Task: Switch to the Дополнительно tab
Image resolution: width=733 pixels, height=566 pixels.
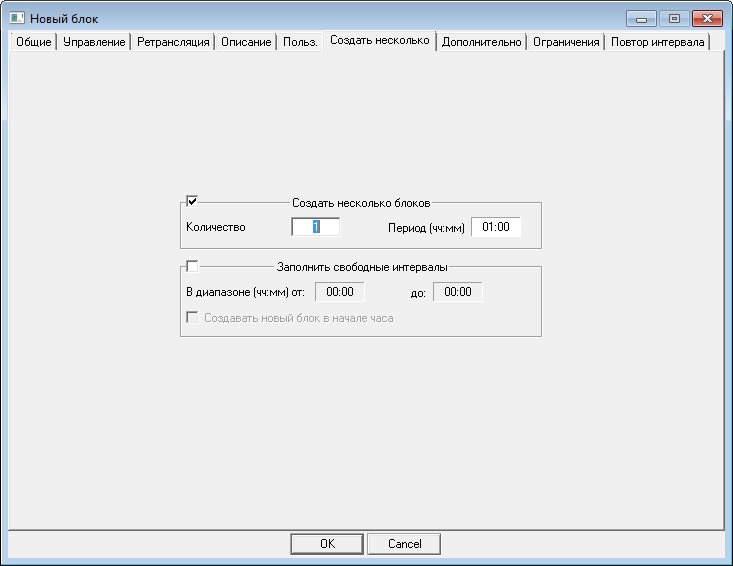Action: click(481, 42)
